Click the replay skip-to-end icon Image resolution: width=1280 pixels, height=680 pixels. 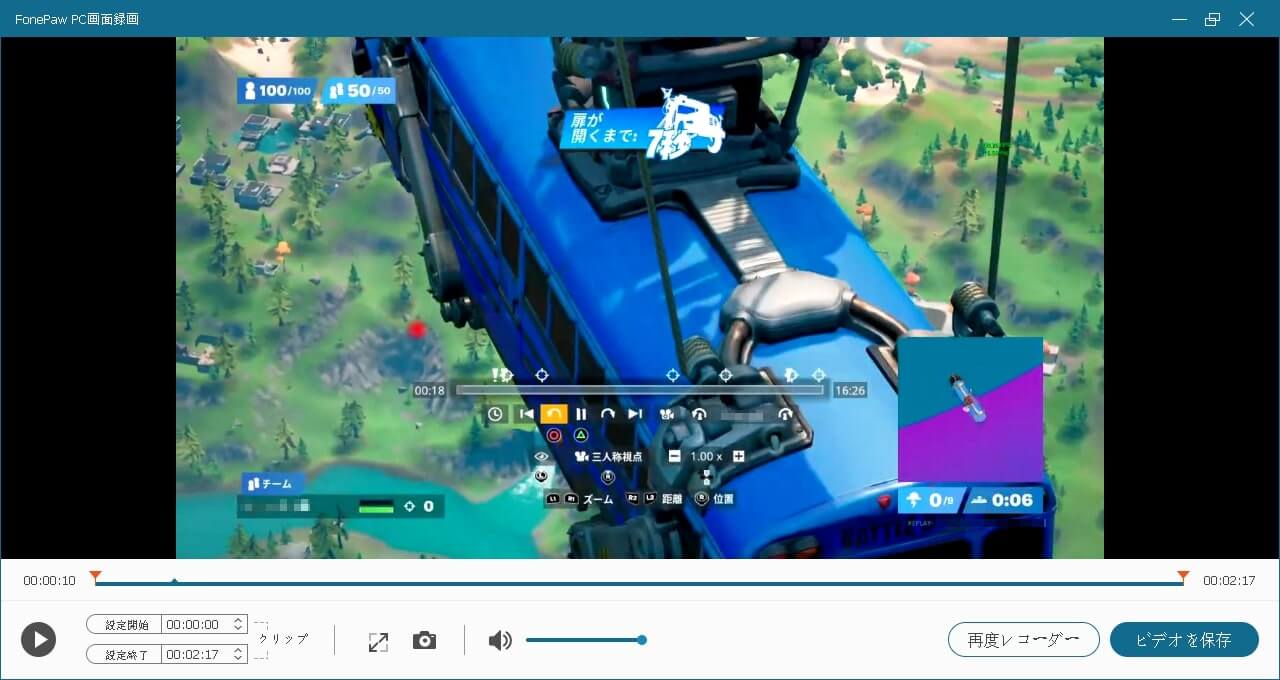(634, 414)
